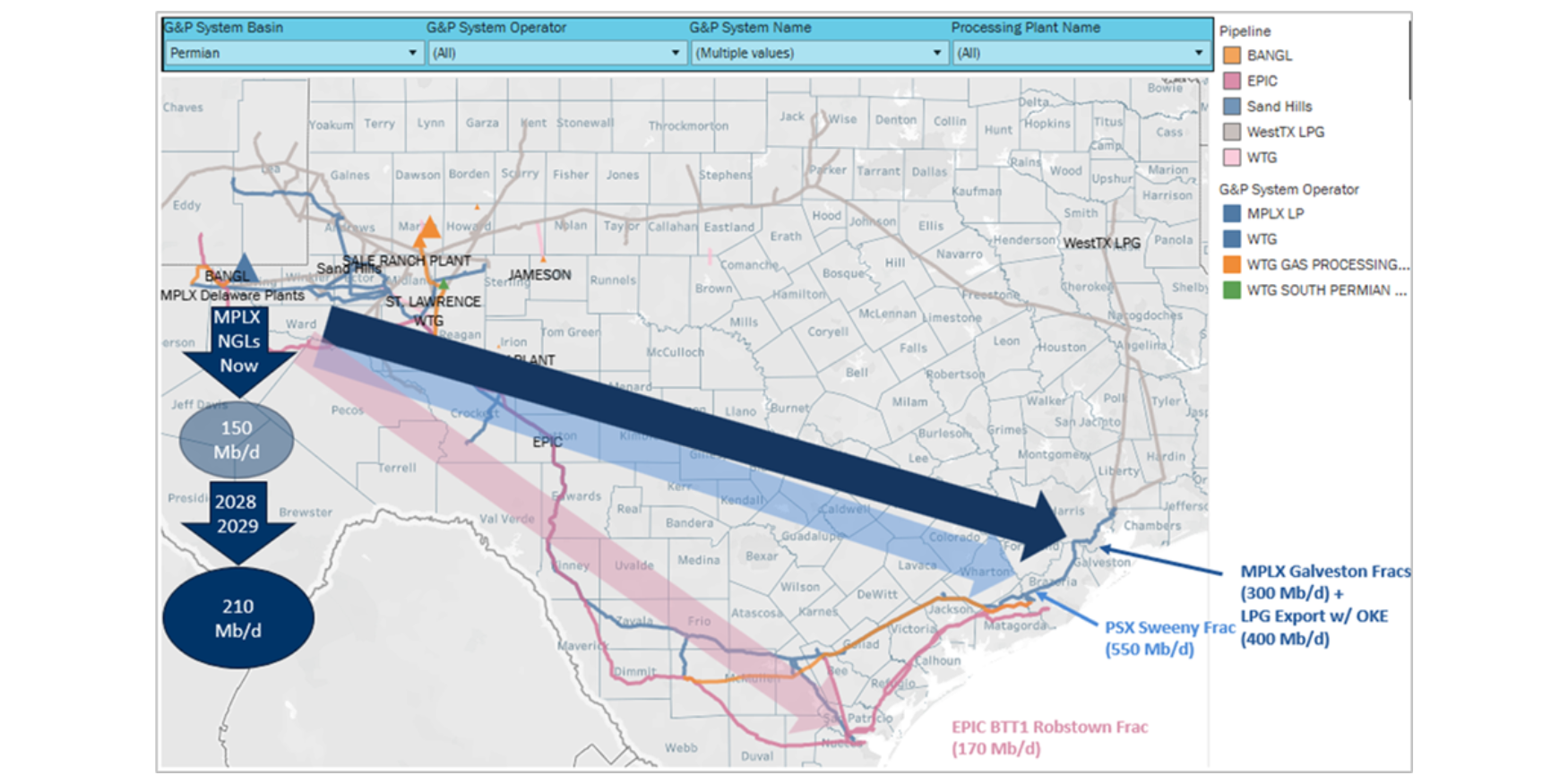This screenshot has width=1568, height=784.
Task: Click the MPLX LP operator swatch
Action: (1232, 213)
